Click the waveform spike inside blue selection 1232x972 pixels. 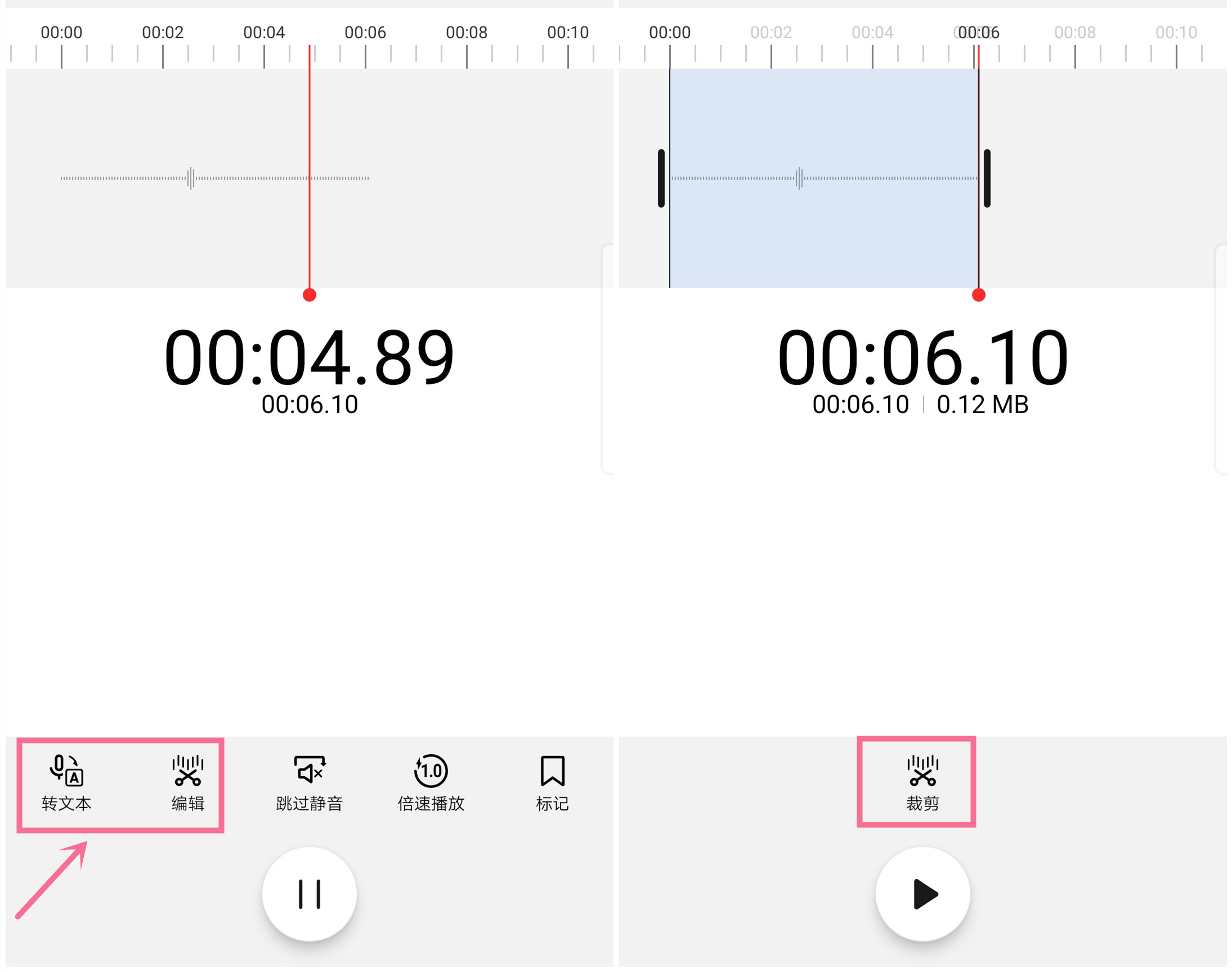pyautogui.click(x=800, y=178)
